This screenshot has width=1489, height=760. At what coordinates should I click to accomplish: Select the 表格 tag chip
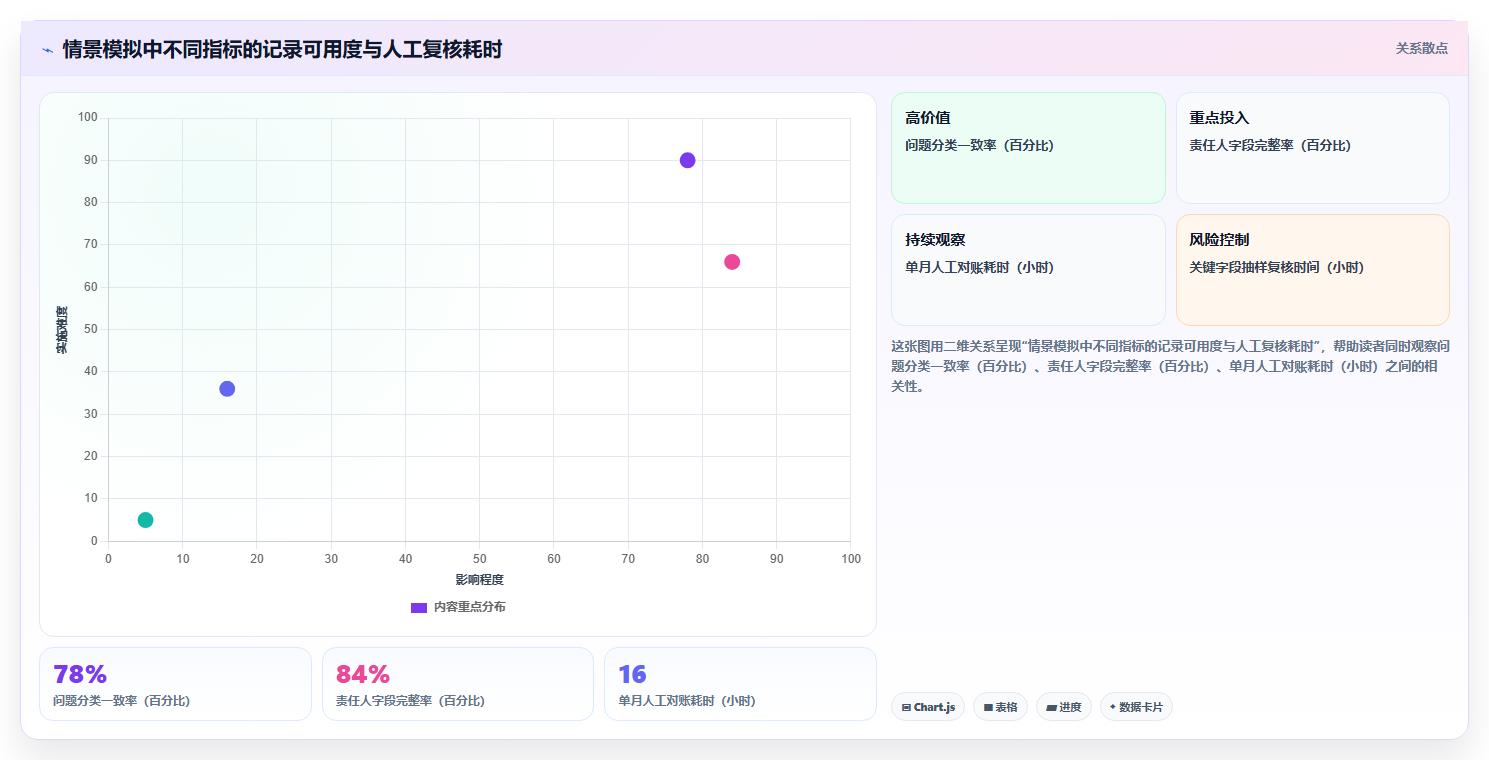1000,707
